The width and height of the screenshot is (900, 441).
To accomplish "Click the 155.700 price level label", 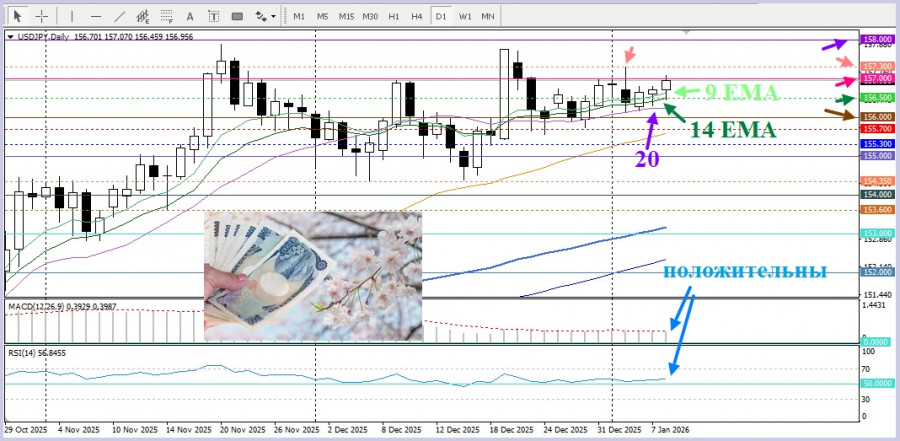I will click(878, 129).
